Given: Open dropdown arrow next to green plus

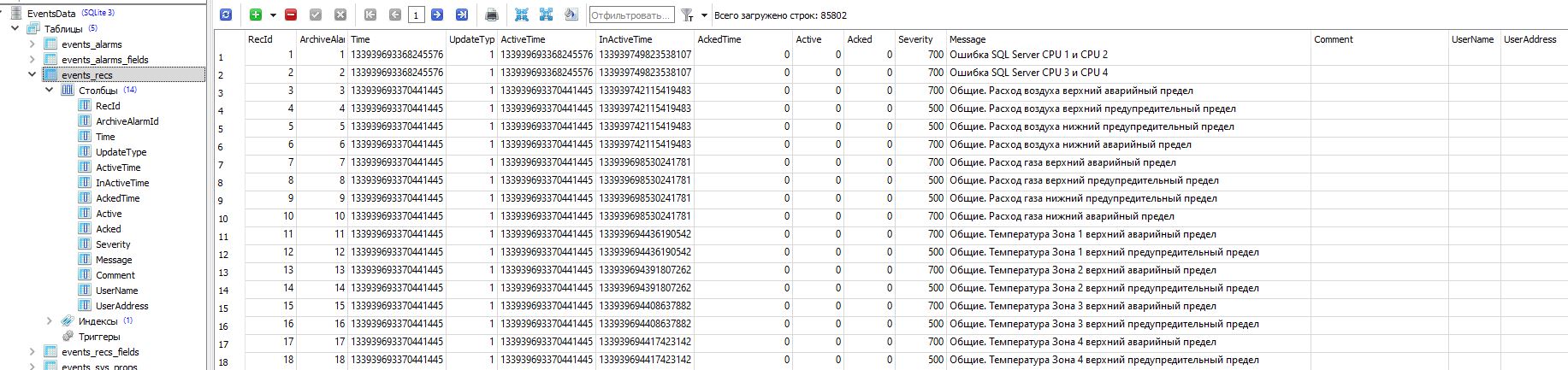Looking at the screenshot, I should point(273,15).
